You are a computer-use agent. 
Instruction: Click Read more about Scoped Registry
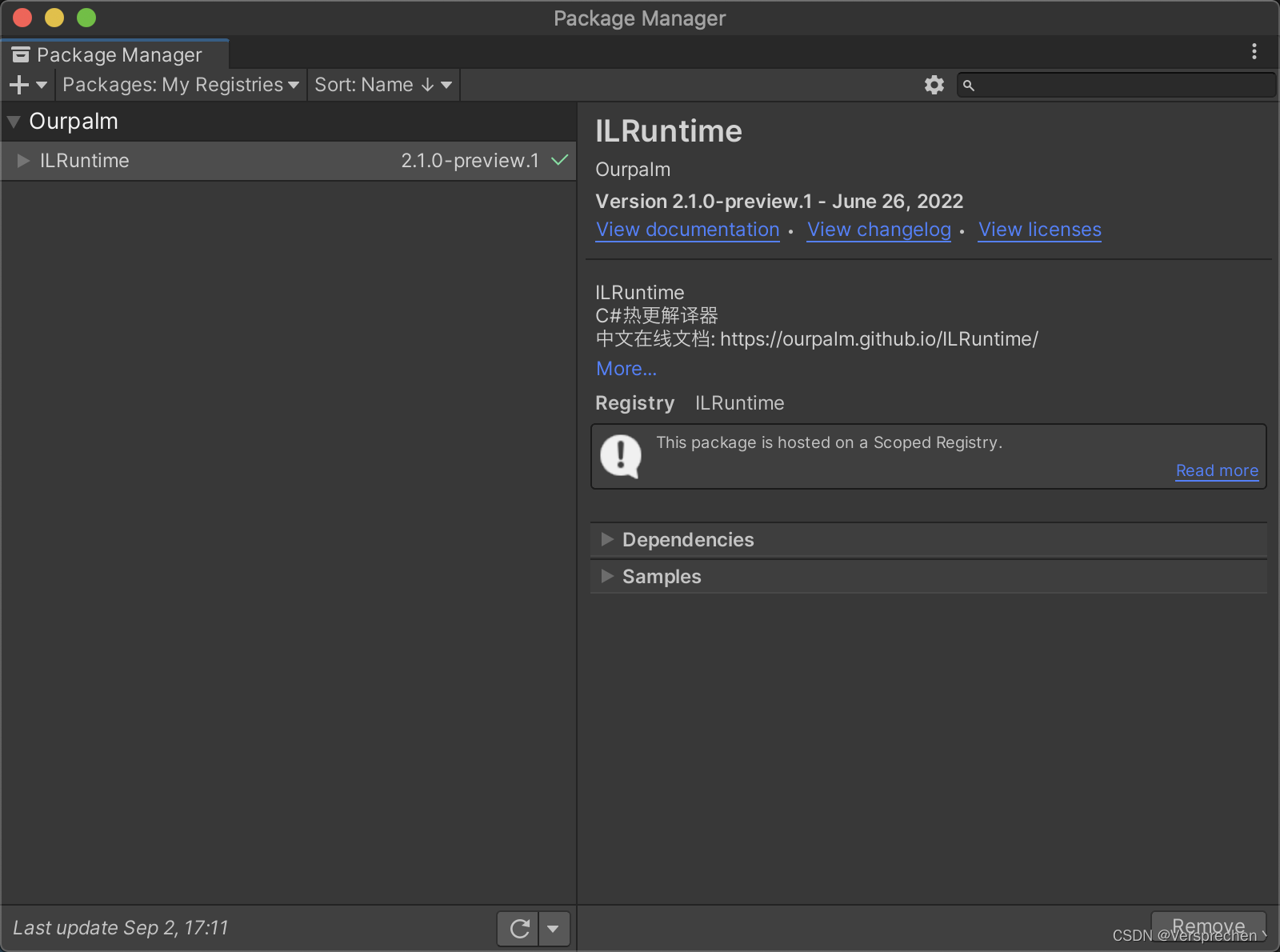(x=1216, y=470)
